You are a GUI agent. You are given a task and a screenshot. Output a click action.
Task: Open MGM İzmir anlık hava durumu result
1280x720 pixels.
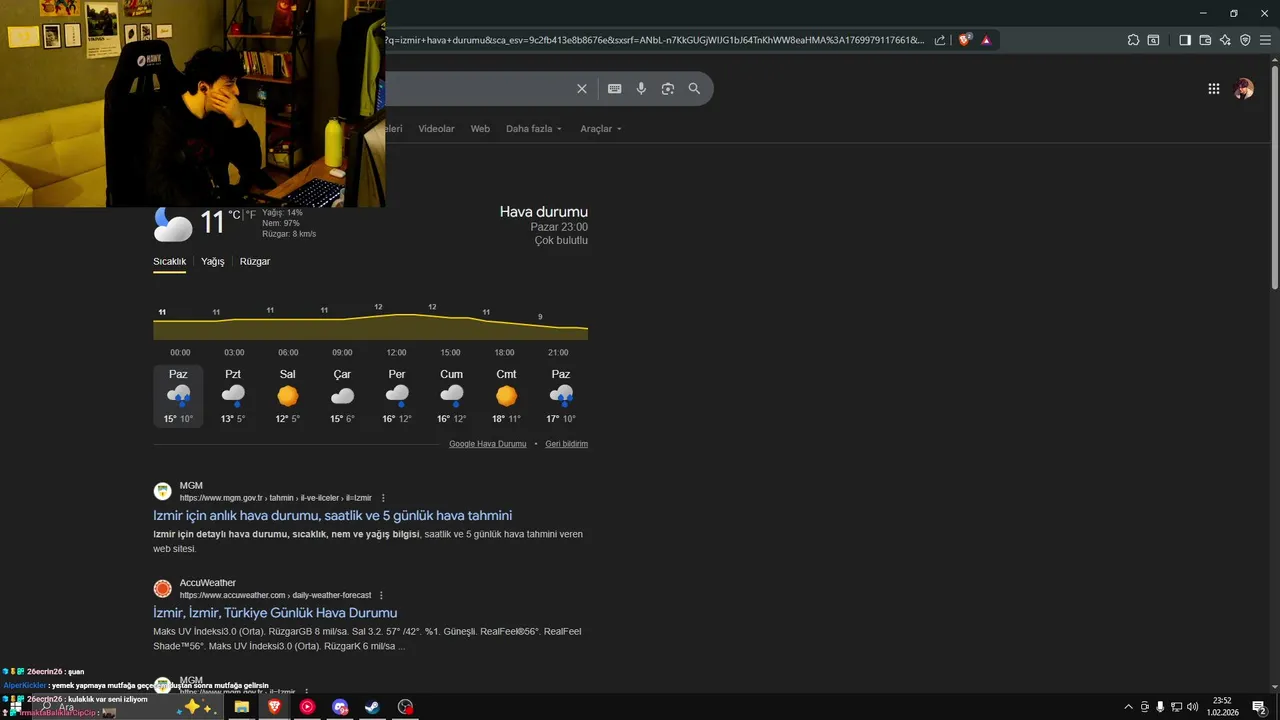pos(332,516)
